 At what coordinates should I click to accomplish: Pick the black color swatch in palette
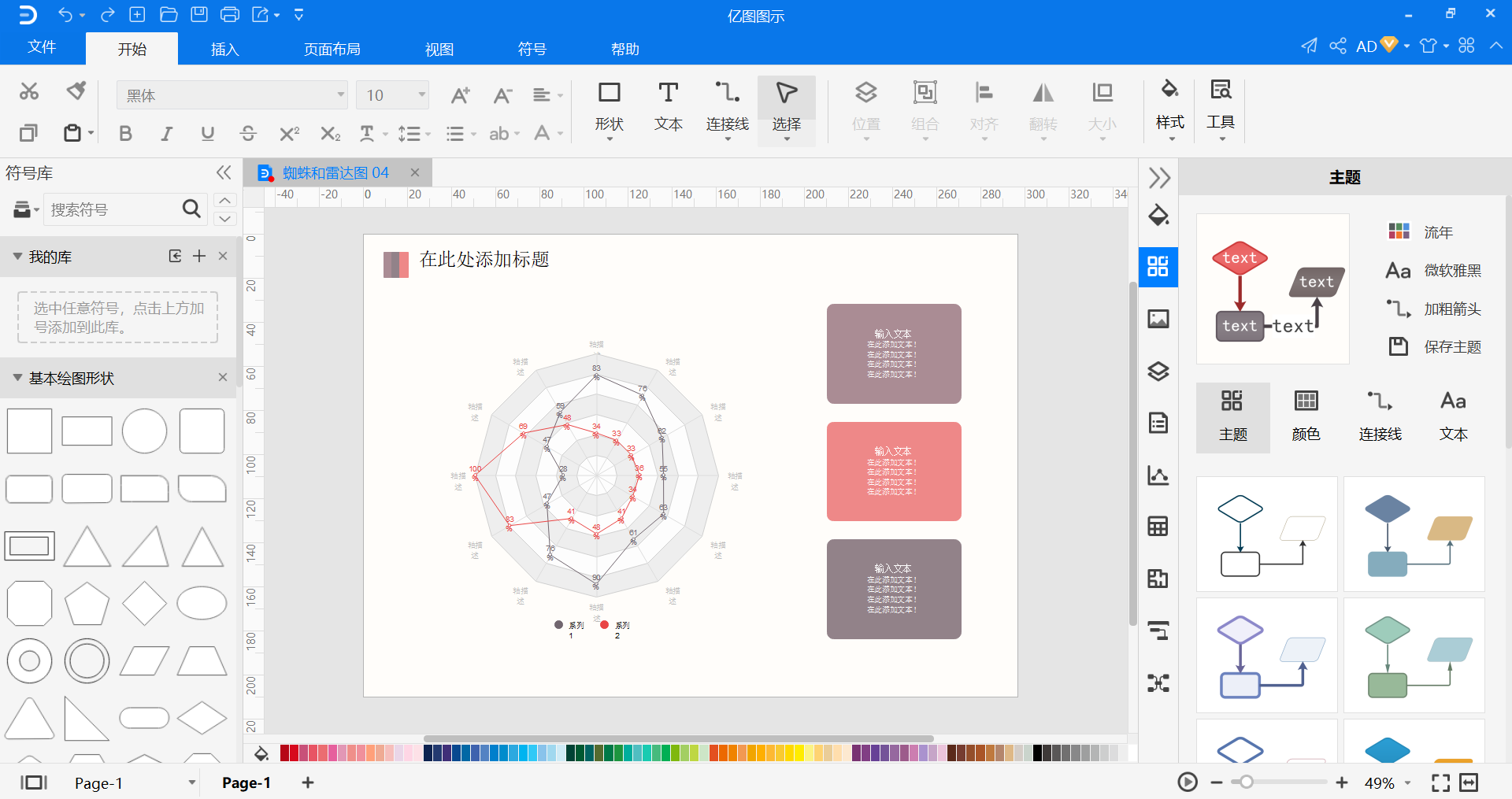(1038, 753)
